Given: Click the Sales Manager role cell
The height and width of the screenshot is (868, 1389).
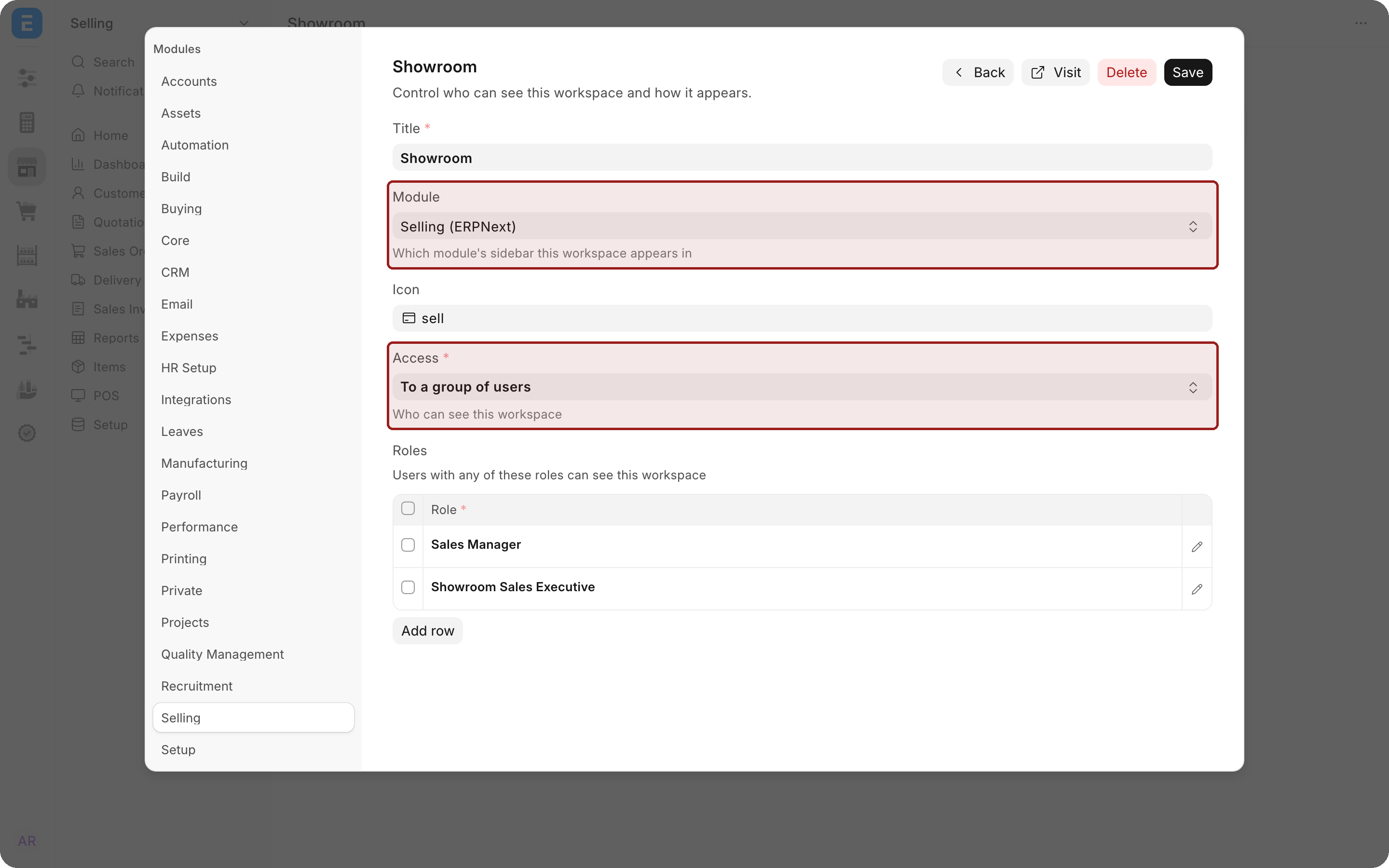Looking at the screenshot, I should (x=803, y=545).
